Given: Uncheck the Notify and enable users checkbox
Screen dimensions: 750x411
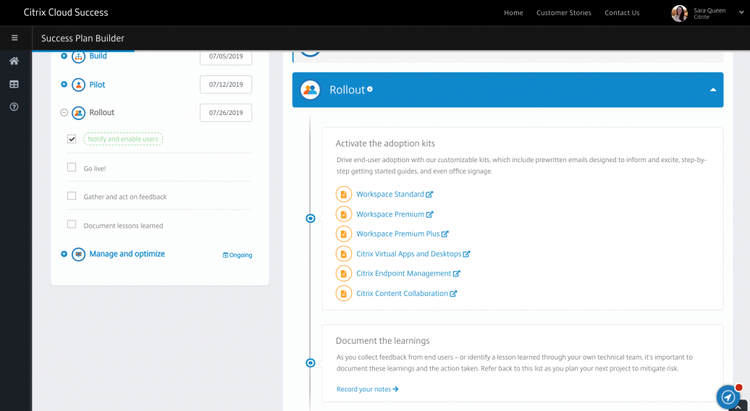Looking at the screenshot, I should (x=71, y=139).
